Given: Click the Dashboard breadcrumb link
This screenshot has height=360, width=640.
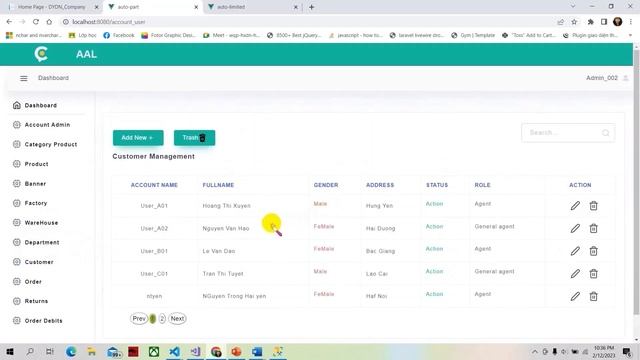Looking at the screenshot, I should click(x=53, y=78).
